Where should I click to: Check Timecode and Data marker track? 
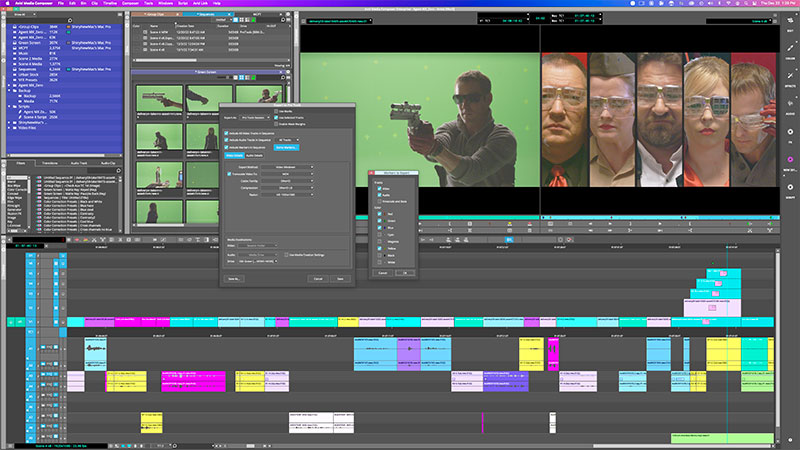(x=380, y=202)
